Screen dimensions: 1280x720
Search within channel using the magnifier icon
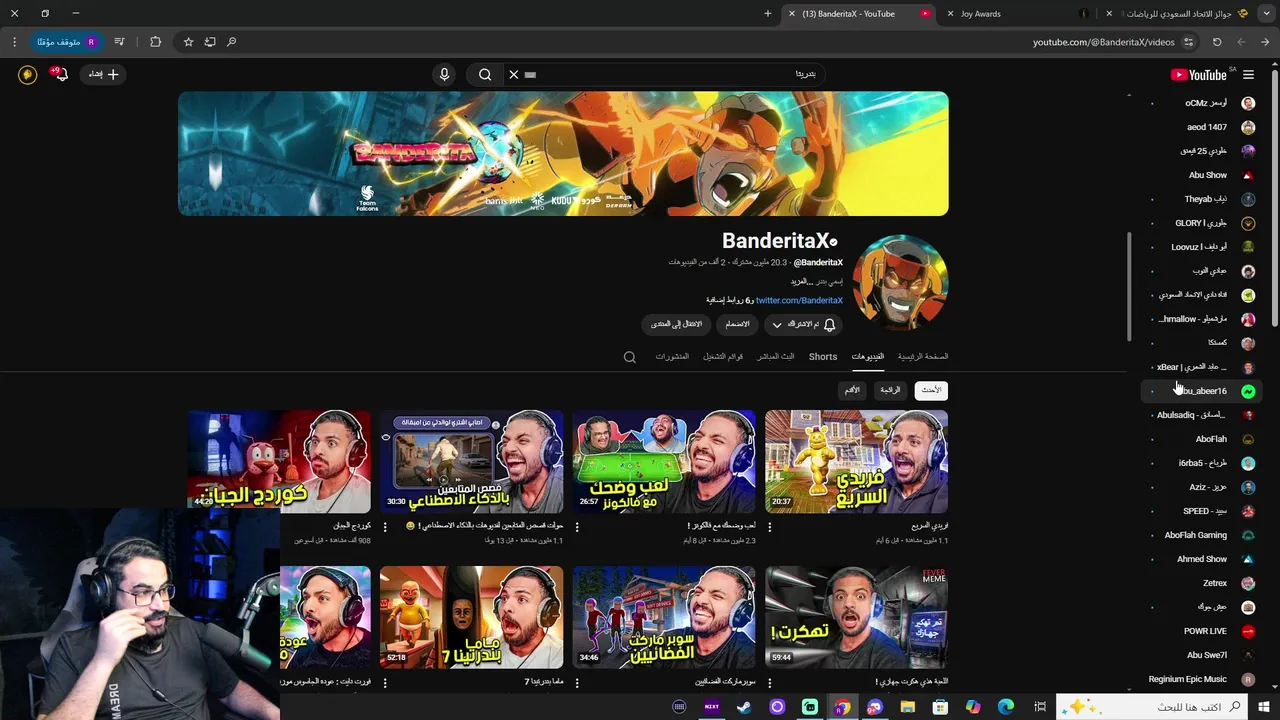[x=629, y=357]
